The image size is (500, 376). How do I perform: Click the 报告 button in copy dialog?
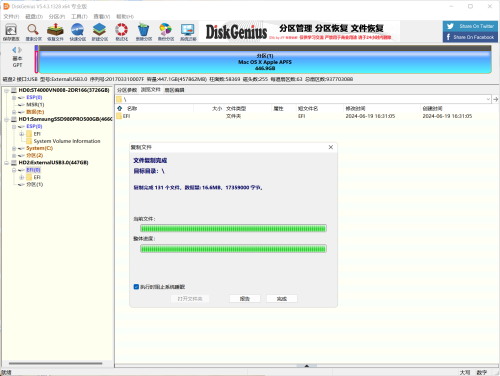click(x=245, y=299)
